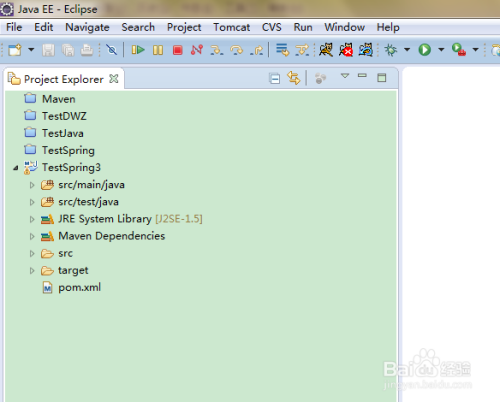
Task: Click the red Terminate icon
Action: click(x=177, y=50)
